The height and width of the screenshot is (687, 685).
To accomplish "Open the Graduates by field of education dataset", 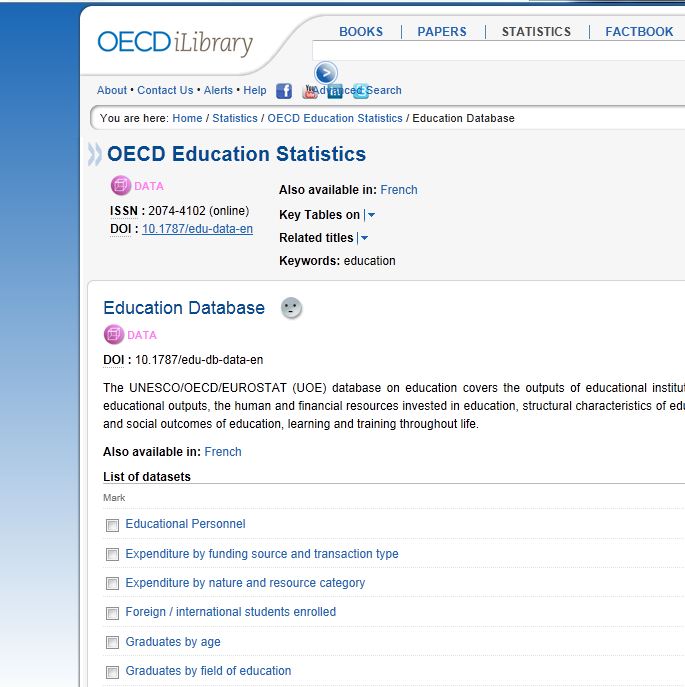I will 208,671.
